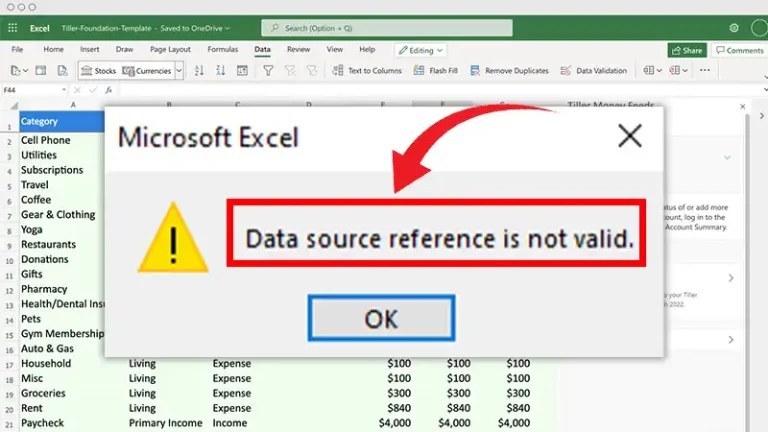
Task: Open the Ungroup outline dropdown
Action: pos(678,71)
